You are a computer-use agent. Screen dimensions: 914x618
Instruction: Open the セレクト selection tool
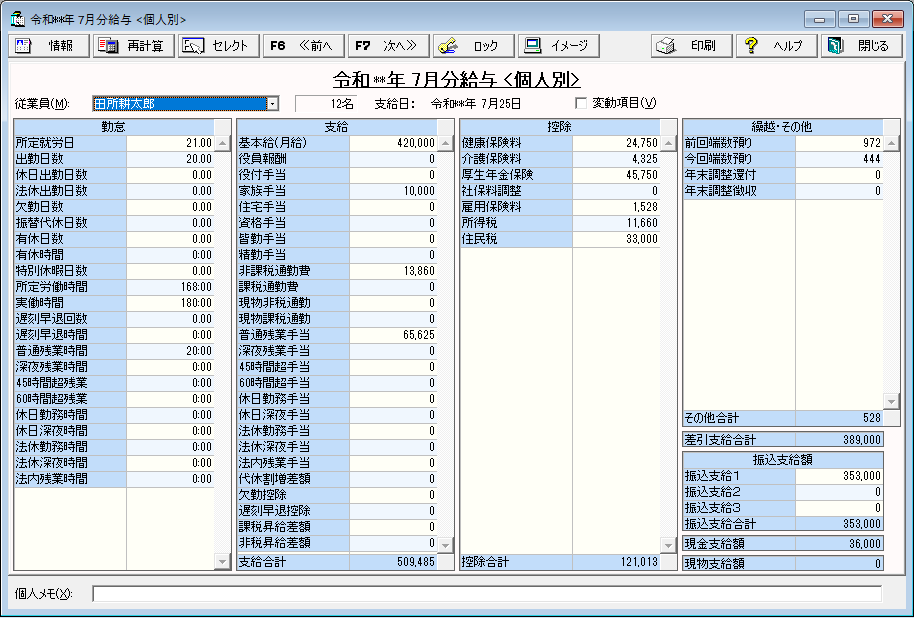193,46
